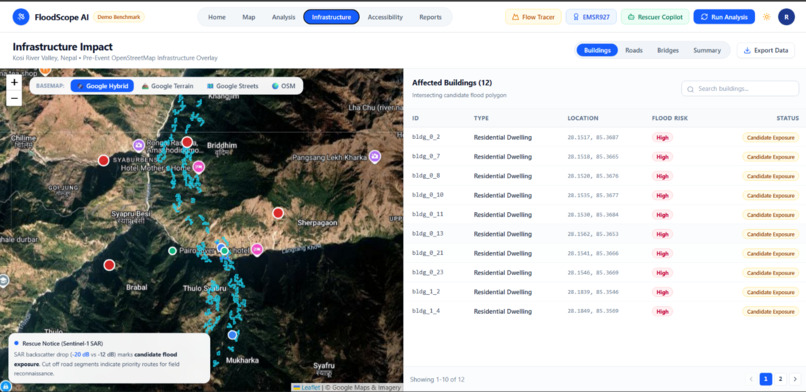This screenshot has width=806, height=392.
Task: Switch to Buildings view
Action: click(597, 50)
